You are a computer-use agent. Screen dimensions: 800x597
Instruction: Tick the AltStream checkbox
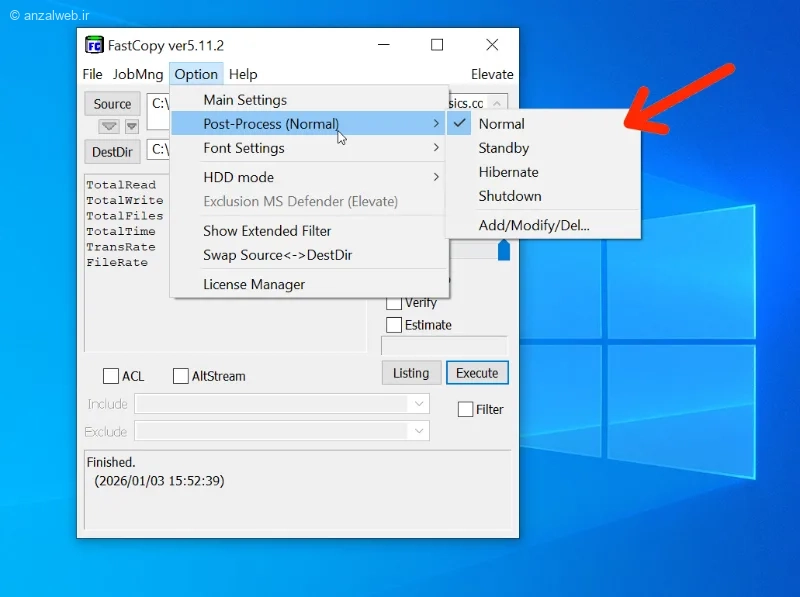click(181, 376)
